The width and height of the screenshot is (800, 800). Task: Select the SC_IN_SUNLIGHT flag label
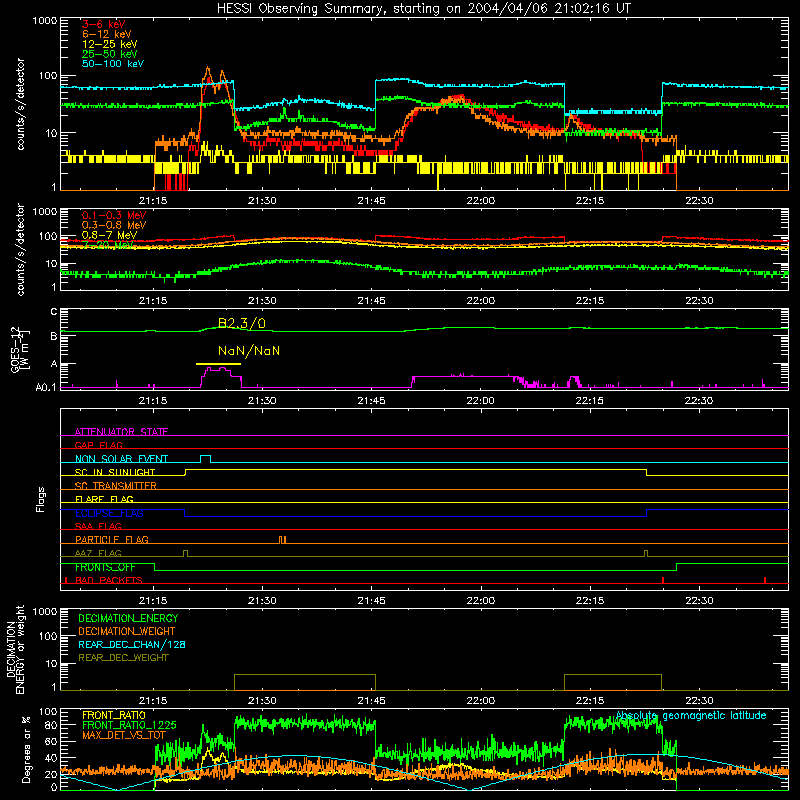pos(115,472)
